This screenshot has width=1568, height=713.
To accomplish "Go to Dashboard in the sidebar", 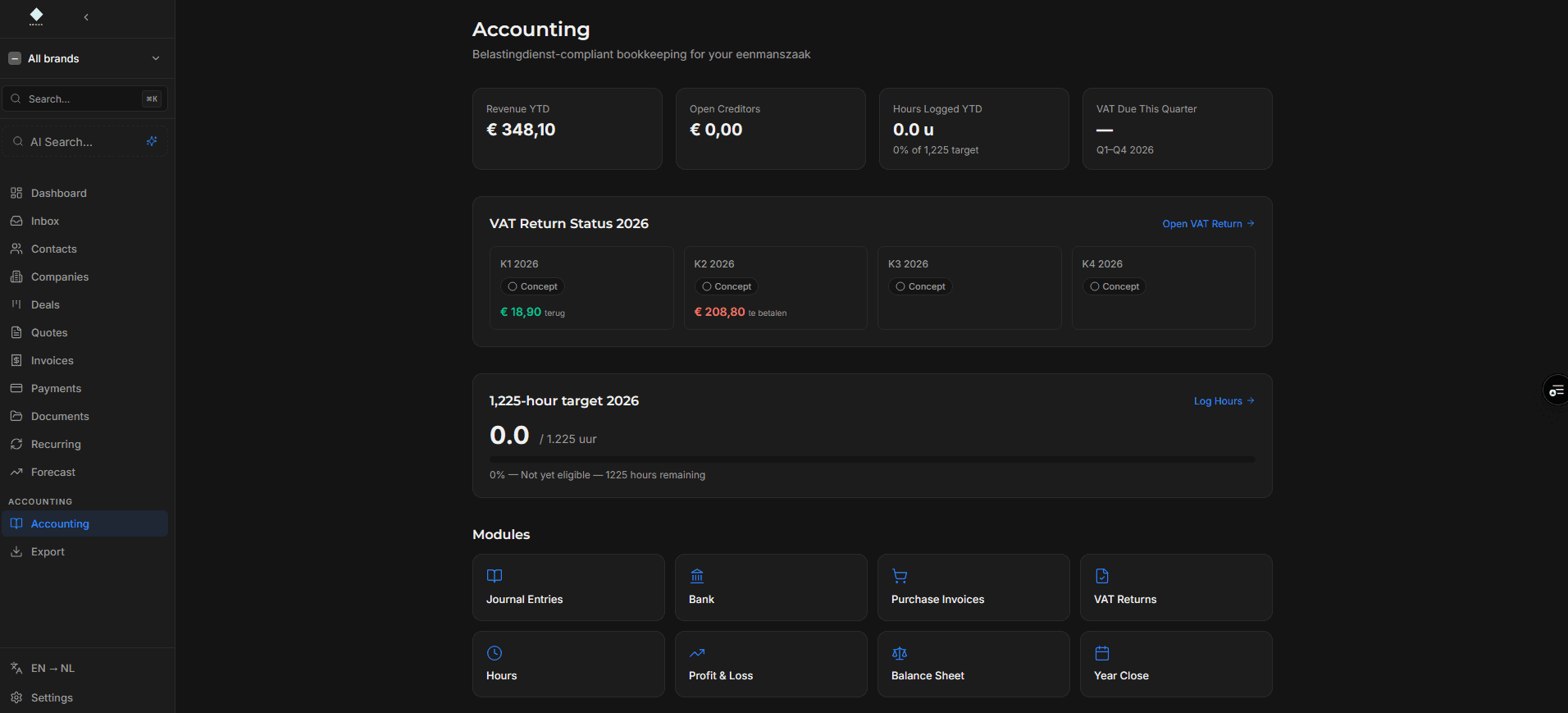I will pos(84,193).
